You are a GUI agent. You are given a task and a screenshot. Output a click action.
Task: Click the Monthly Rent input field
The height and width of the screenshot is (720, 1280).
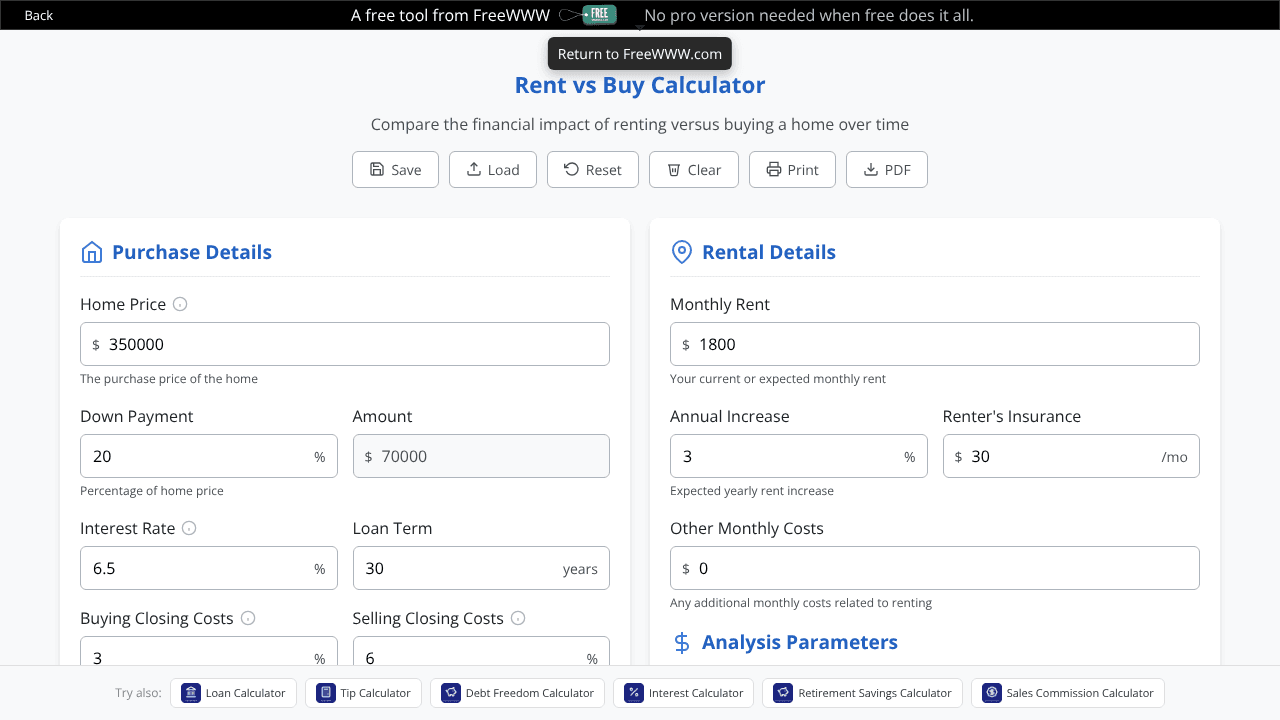pos(935,344)
